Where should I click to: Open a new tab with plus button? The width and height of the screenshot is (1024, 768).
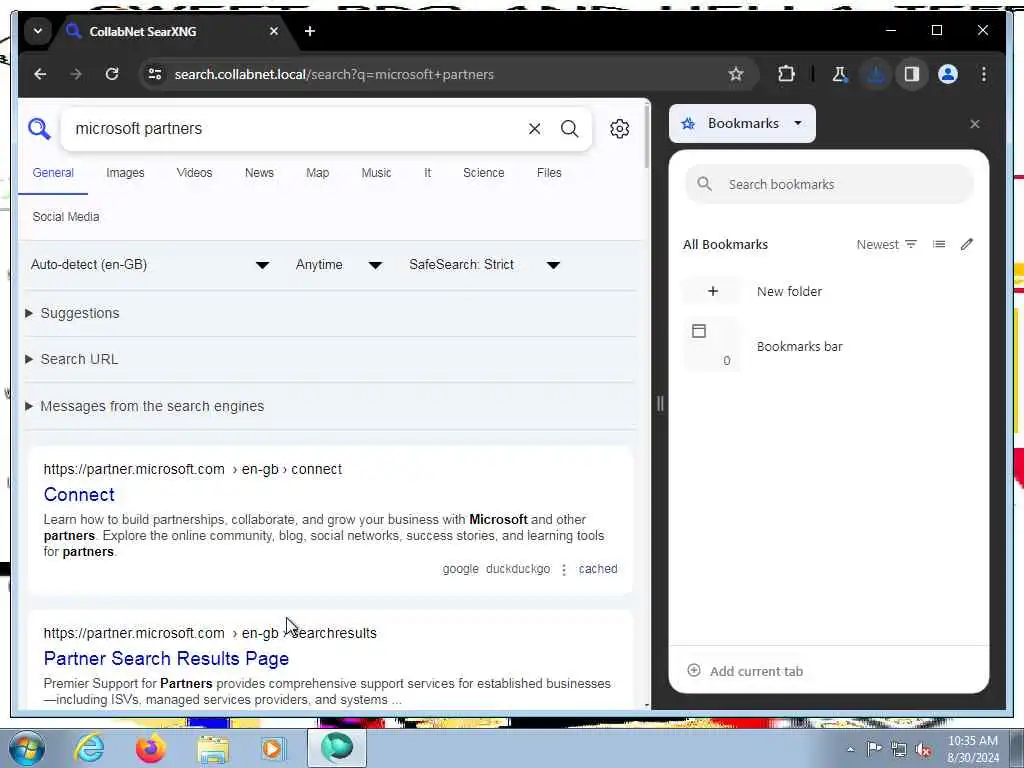(310, 31)
